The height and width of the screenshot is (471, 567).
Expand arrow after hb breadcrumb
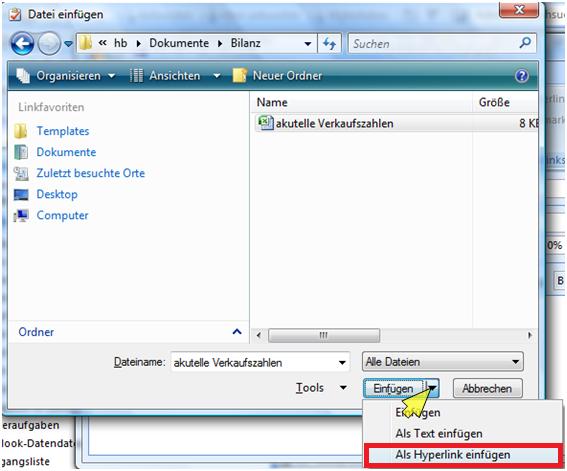click(138, 44)
